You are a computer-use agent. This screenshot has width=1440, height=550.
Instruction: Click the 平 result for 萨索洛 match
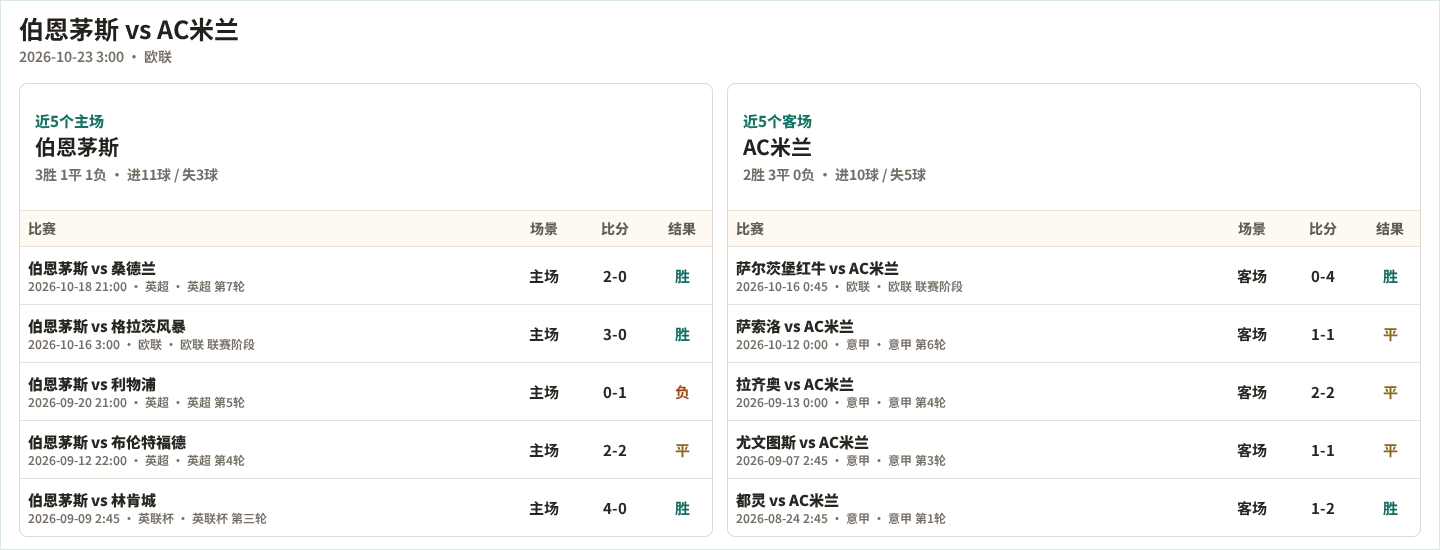click(x=1390, y=334)
